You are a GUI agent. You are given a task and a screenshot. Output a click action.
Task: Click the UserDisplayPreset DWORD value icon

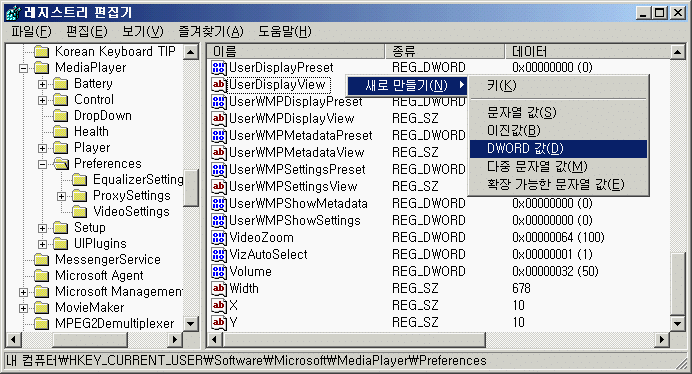pyautogui.click(x=219, y=68)
